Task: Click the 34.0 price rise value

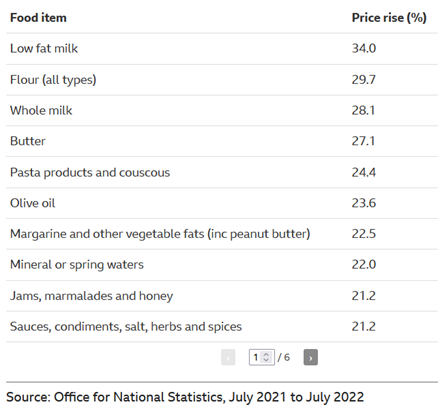Action: click(364, 49)
